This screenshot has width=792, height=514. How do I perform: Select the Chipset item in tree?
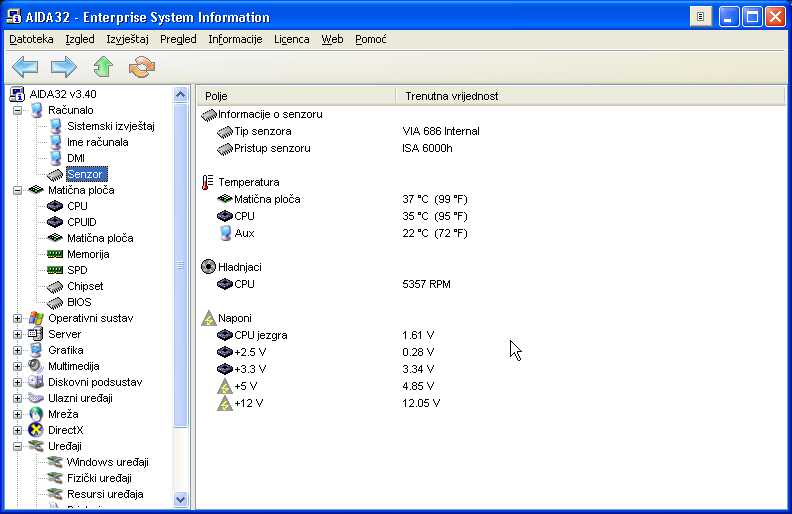[x=84, y=286]
